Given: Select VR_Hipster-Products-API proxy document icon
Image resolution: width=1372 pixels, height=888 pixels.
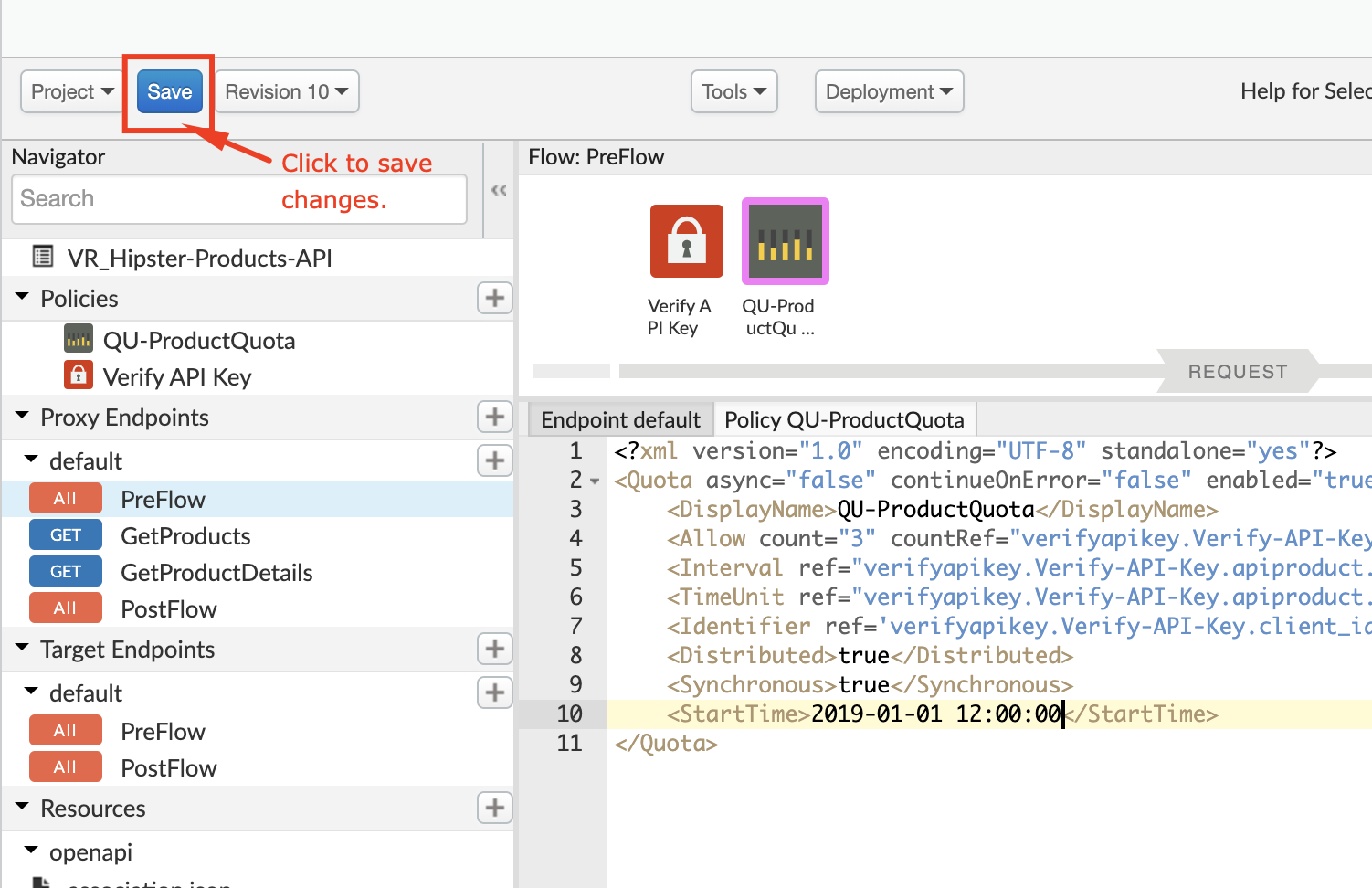Looking at the screenshot, I should click(x=42, y=257).
